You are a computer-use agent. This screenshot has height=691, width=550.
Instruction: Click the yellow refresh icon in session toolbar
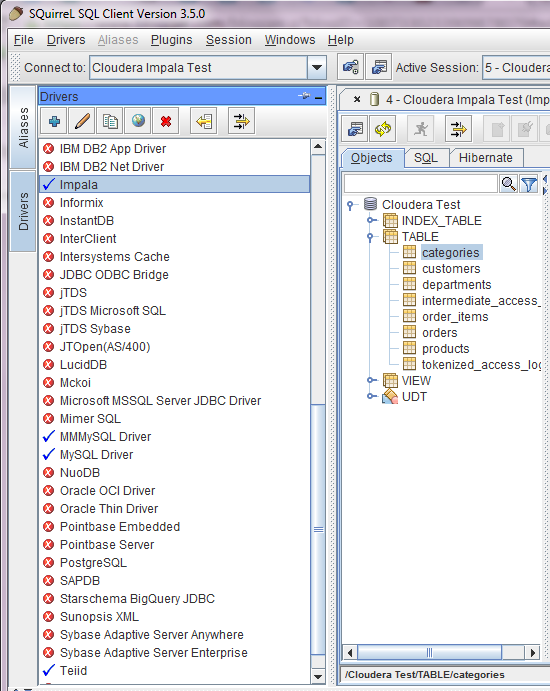[383, 129]
